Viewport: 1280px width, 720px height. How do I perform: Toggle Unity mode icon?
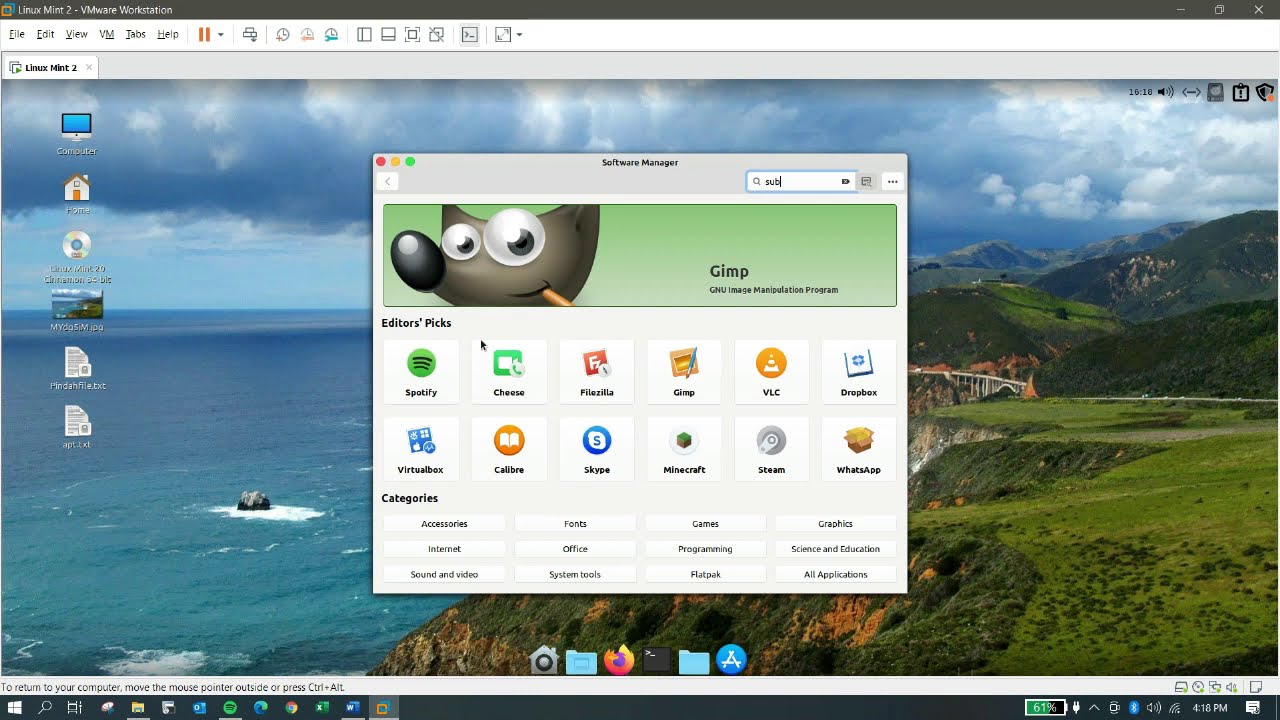click(436, 34)
